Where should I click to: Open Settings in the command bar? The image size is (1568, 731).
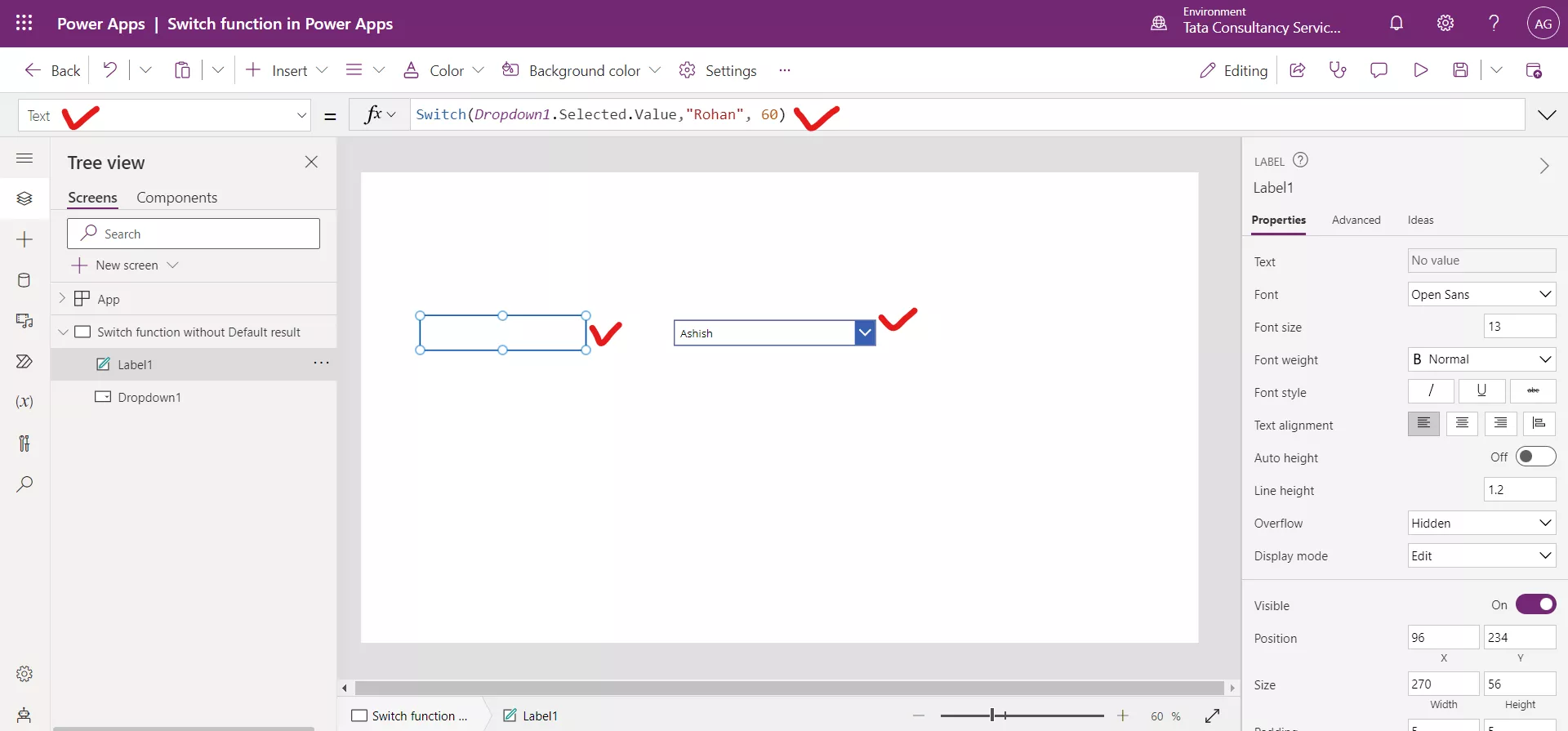click(718, 70)
